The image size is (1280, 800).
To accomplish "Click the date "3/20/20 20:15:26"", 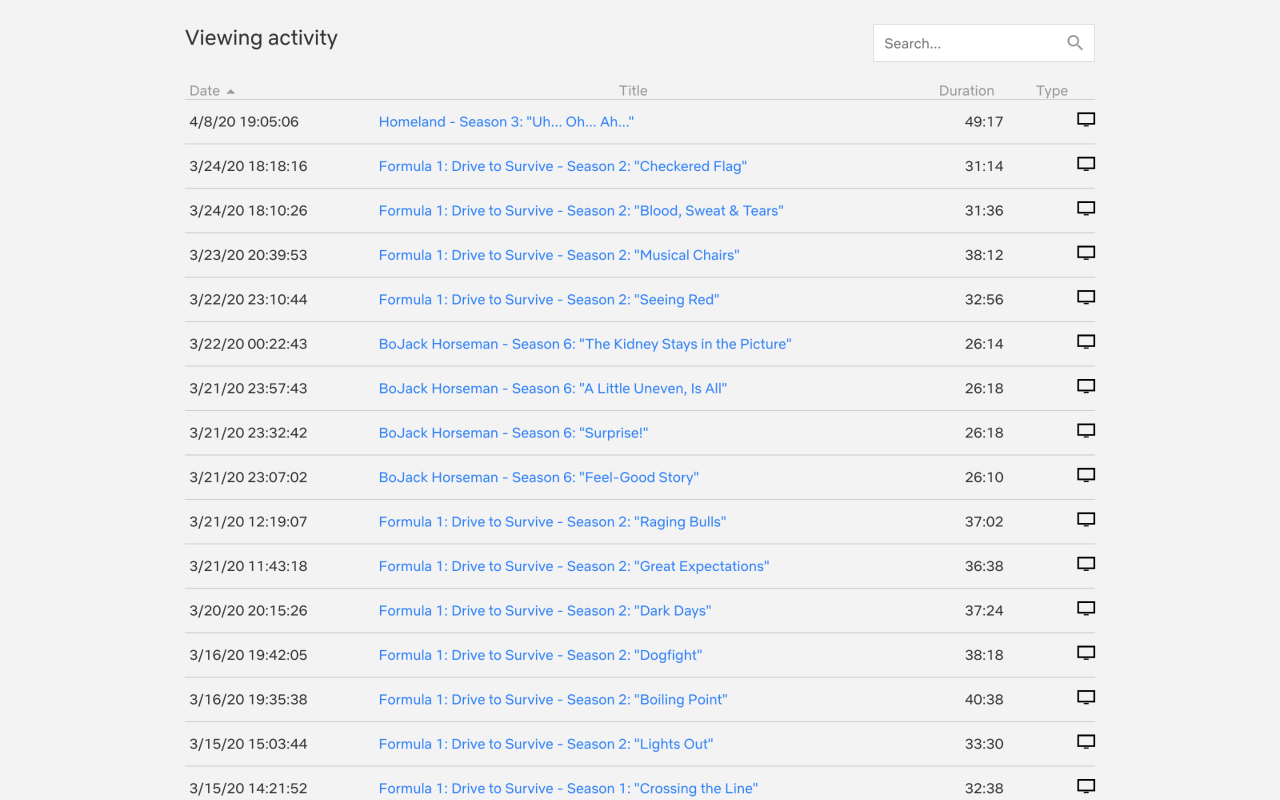I will [x=248, y=610].
